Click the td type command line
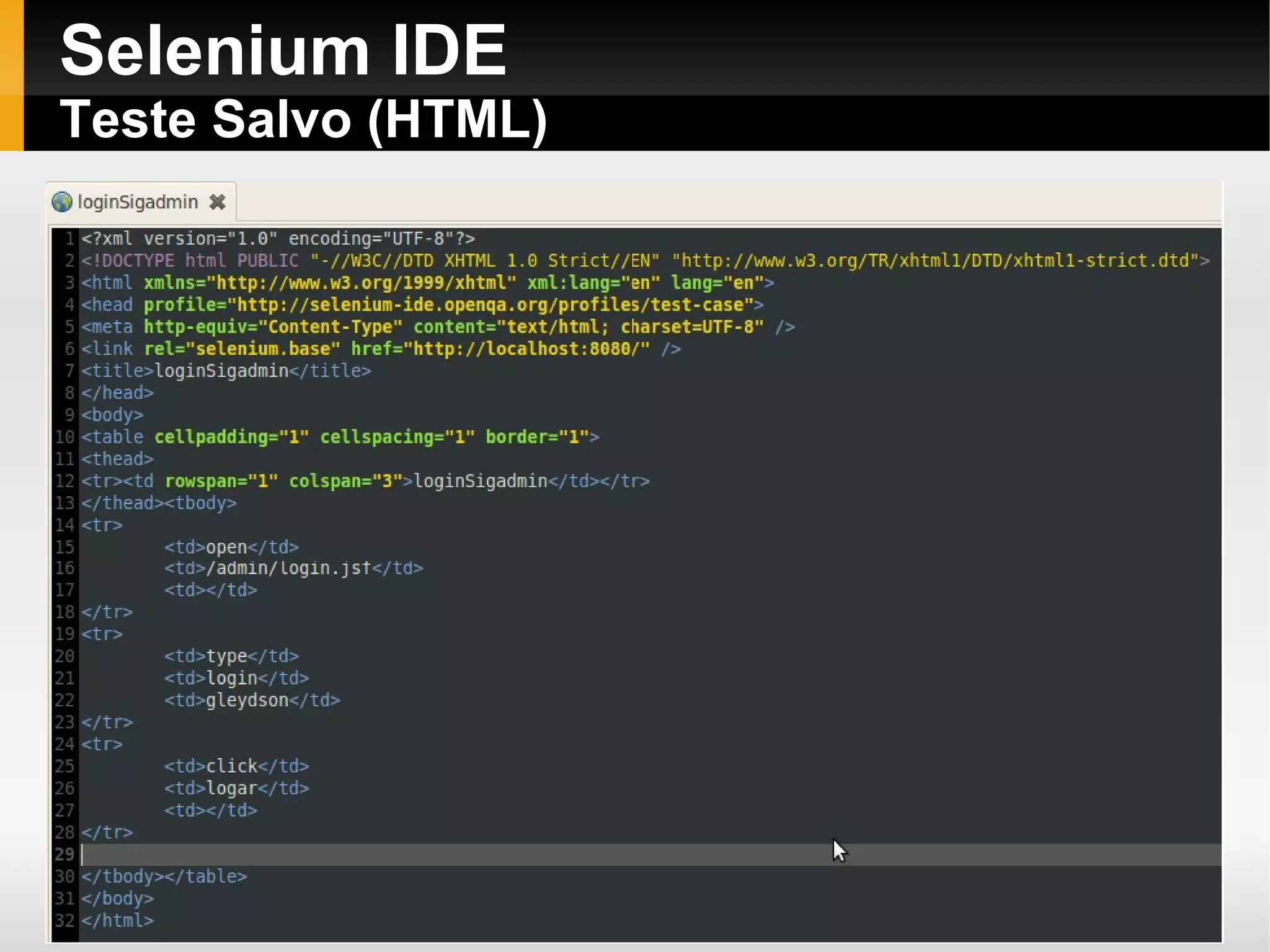Screen dimensions: 1270x952 (x=231, y=656)
